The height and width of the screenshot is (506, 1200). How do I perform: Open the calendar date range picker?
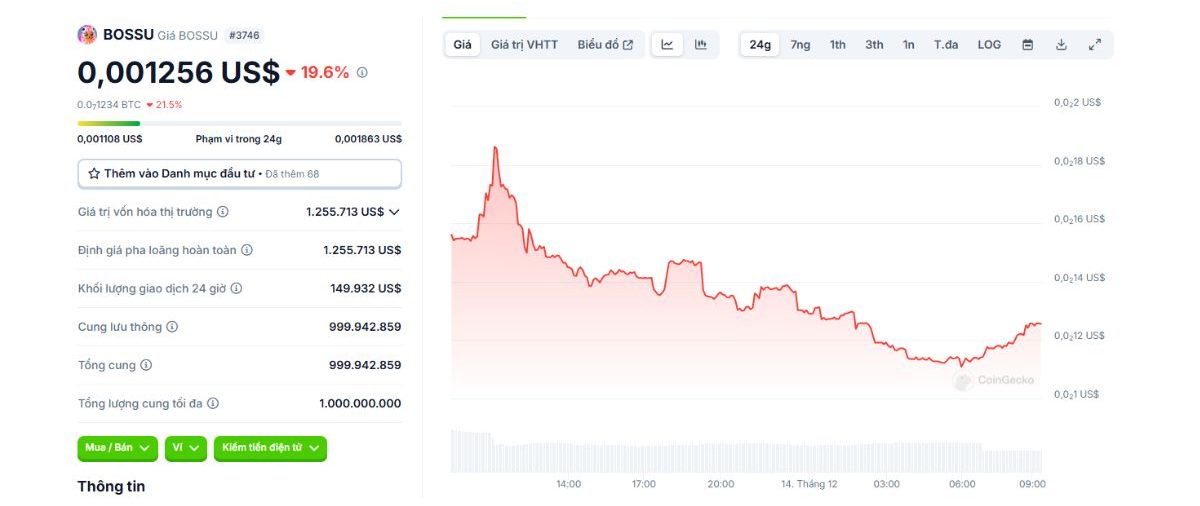pos(1027,45)
